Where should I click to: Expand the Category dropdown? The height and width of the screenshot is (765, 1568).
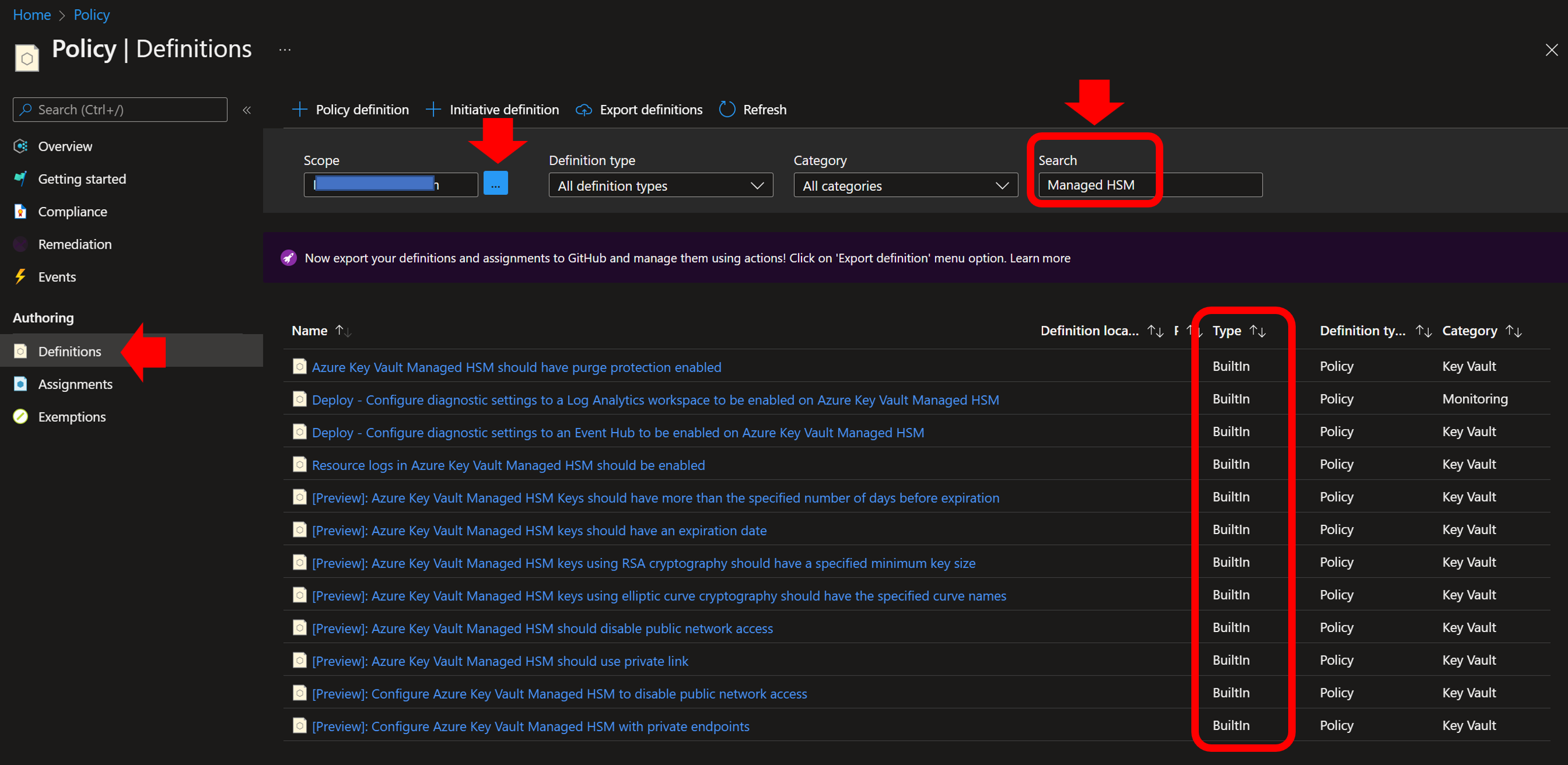(x=905, y=186)
